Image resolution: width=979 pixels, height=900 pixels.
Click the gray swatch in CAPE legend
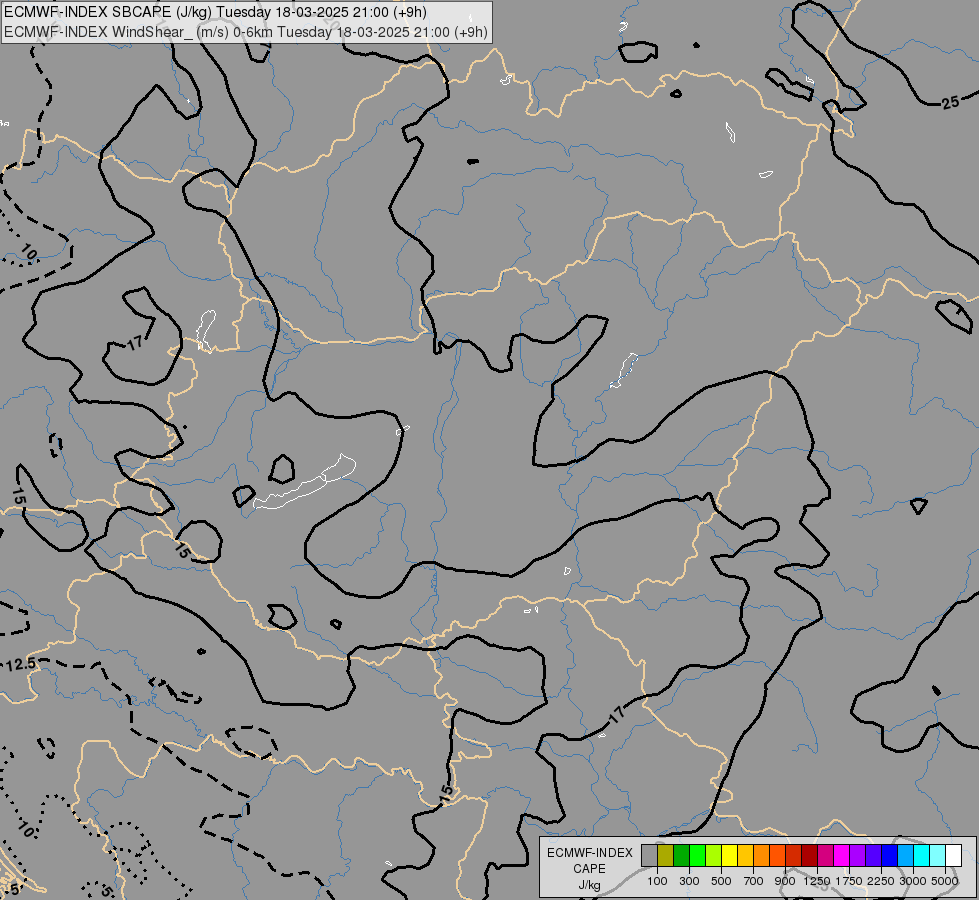coord(649,856)
